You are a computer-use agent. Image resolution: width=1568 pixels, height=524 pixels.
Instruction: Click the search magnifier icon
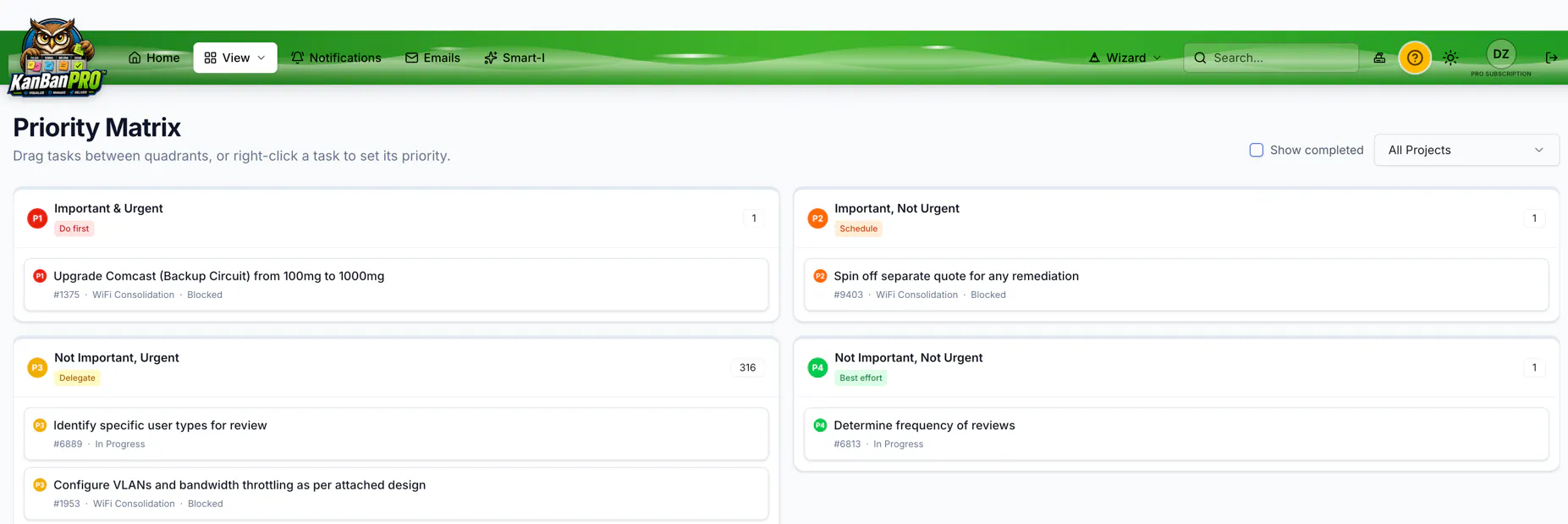click(x=1200, y=58)
